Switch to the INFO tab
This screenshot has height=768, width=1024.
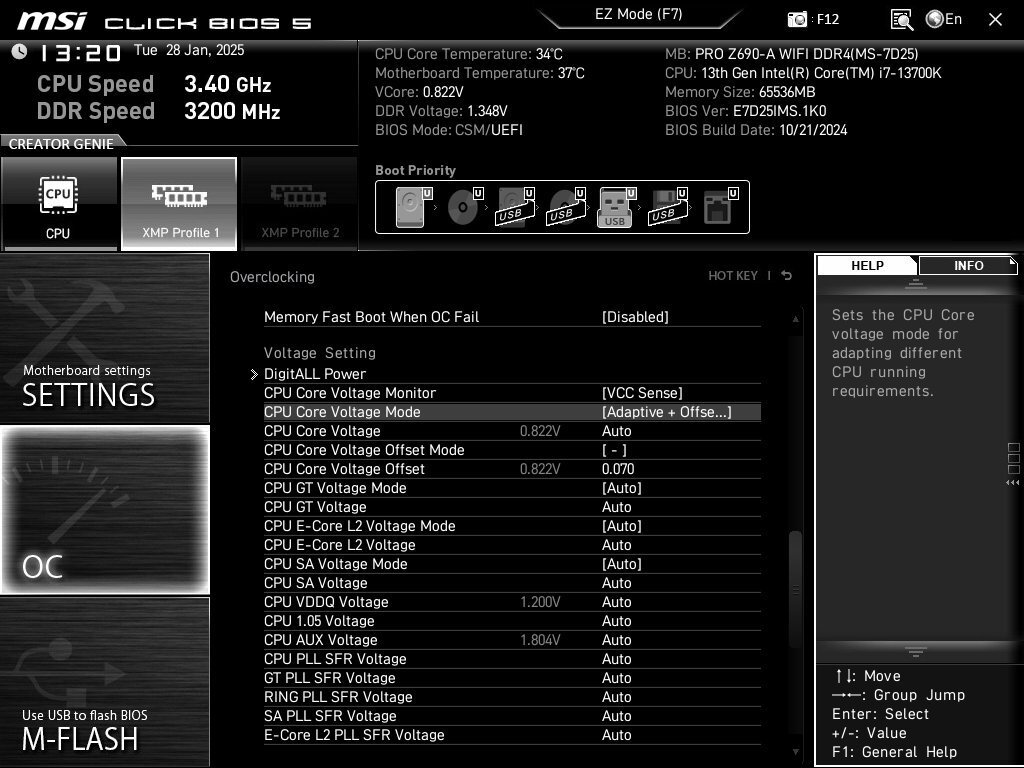[x=968, y=265]
